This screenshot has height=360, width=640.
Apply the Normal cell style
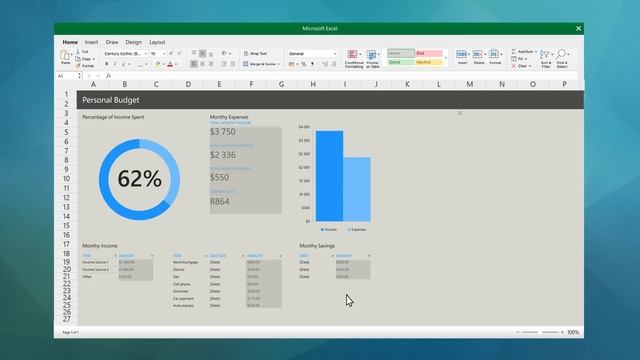click(401, 53)
